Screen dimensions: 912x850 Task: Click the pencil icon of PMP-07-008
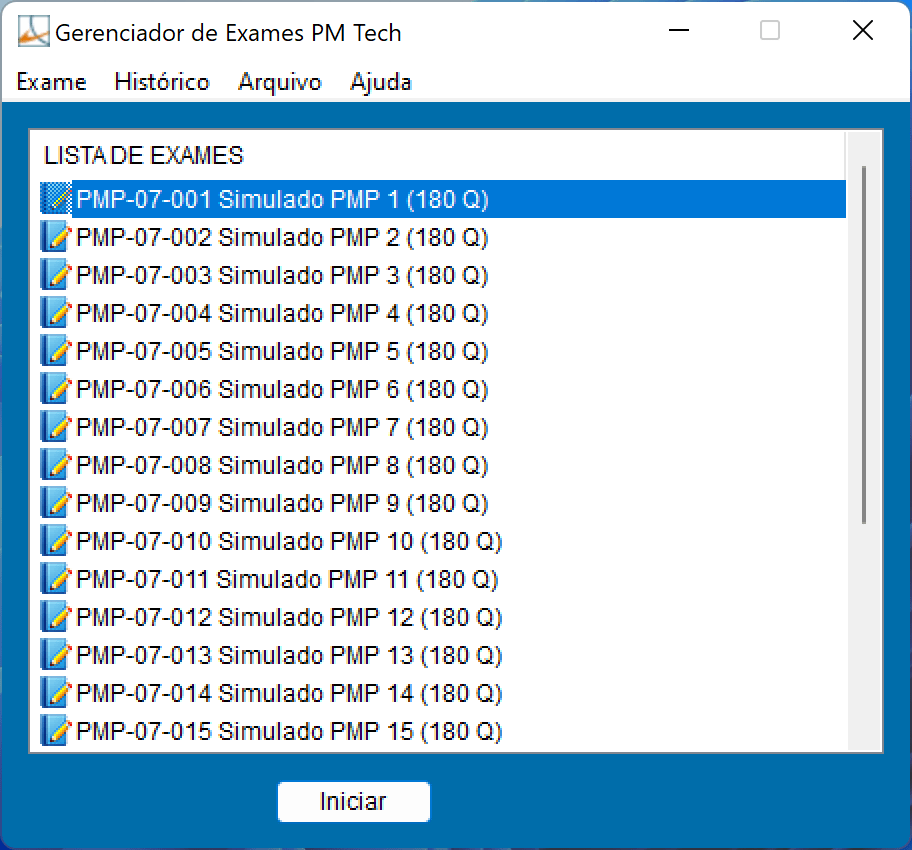click(x=56, y=465)
